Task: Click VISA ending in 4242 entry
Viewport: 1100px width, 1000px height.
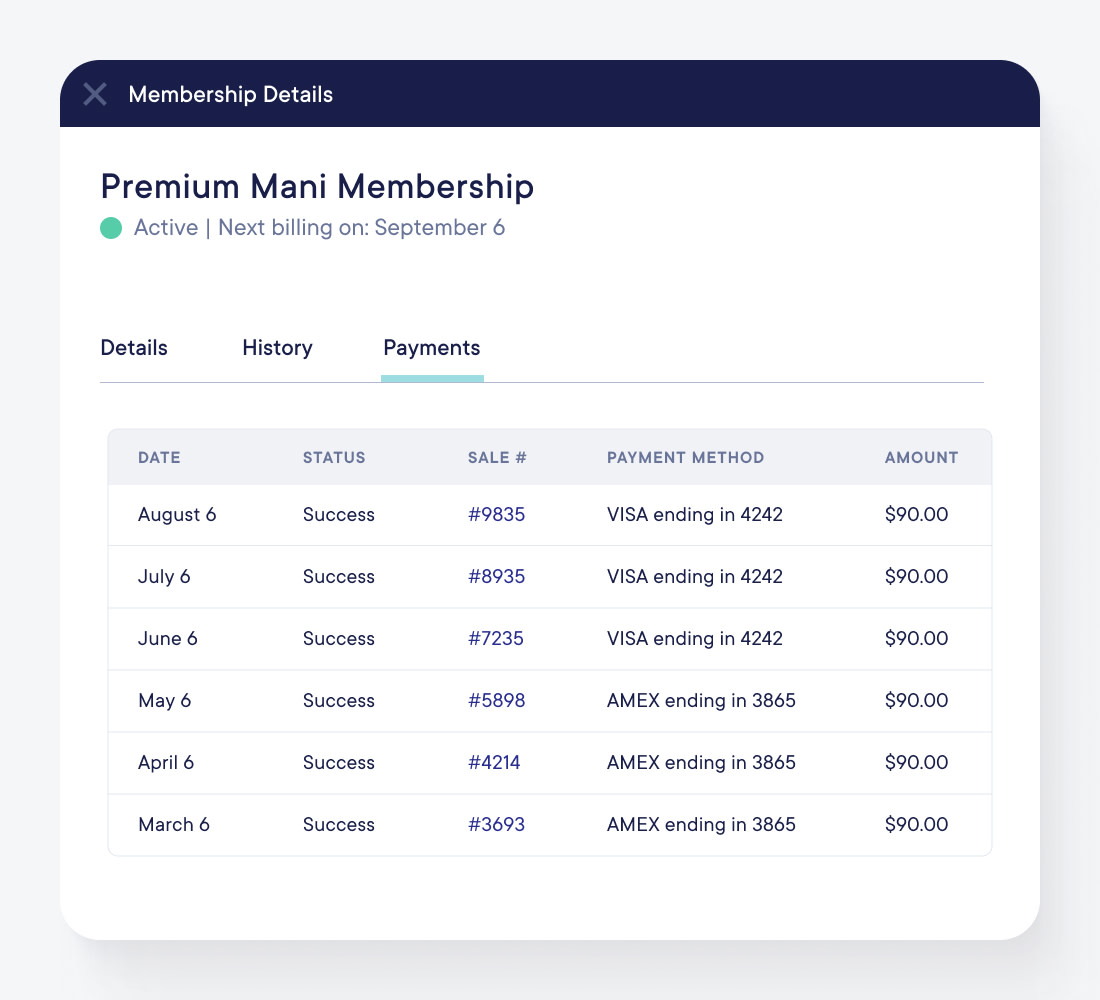Action: [694, 514]
